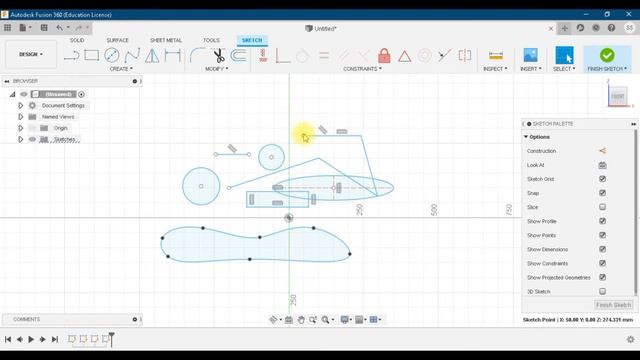Open the INSPECT dropdown menu
640x360 pixels.
[x=496, y=69]
